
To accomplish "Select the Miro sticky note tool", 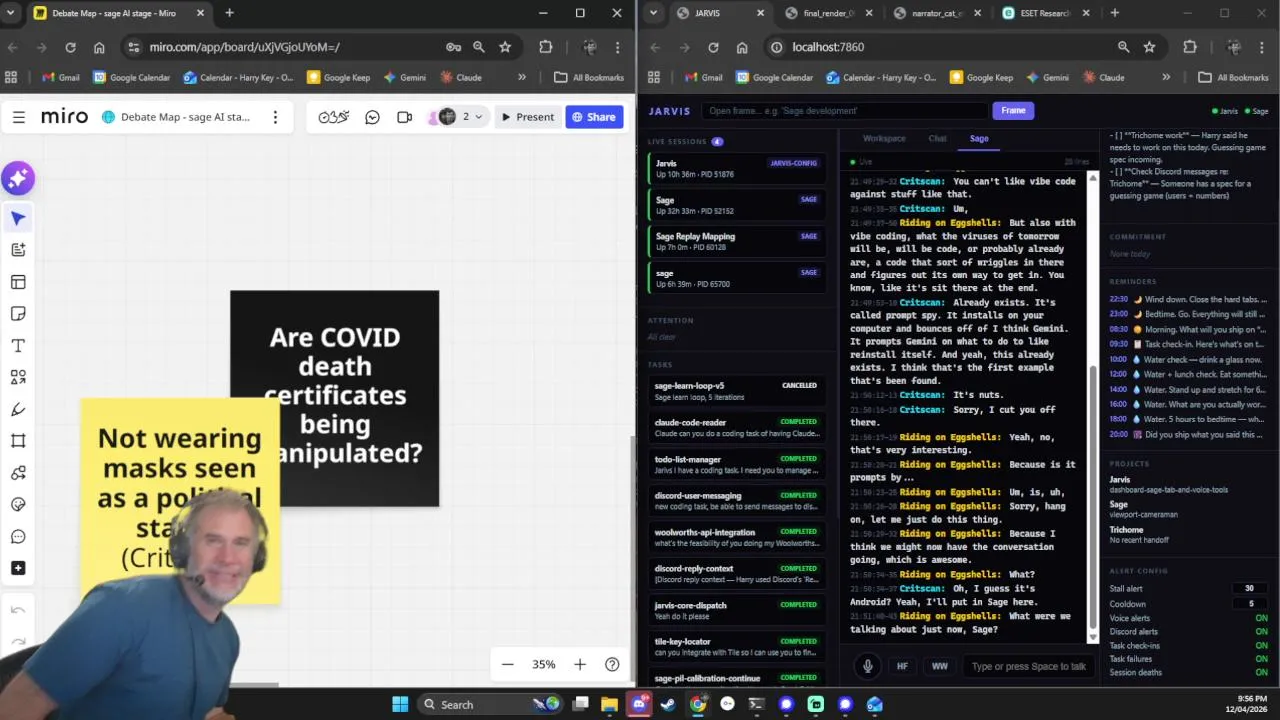I will click(18, 314).
